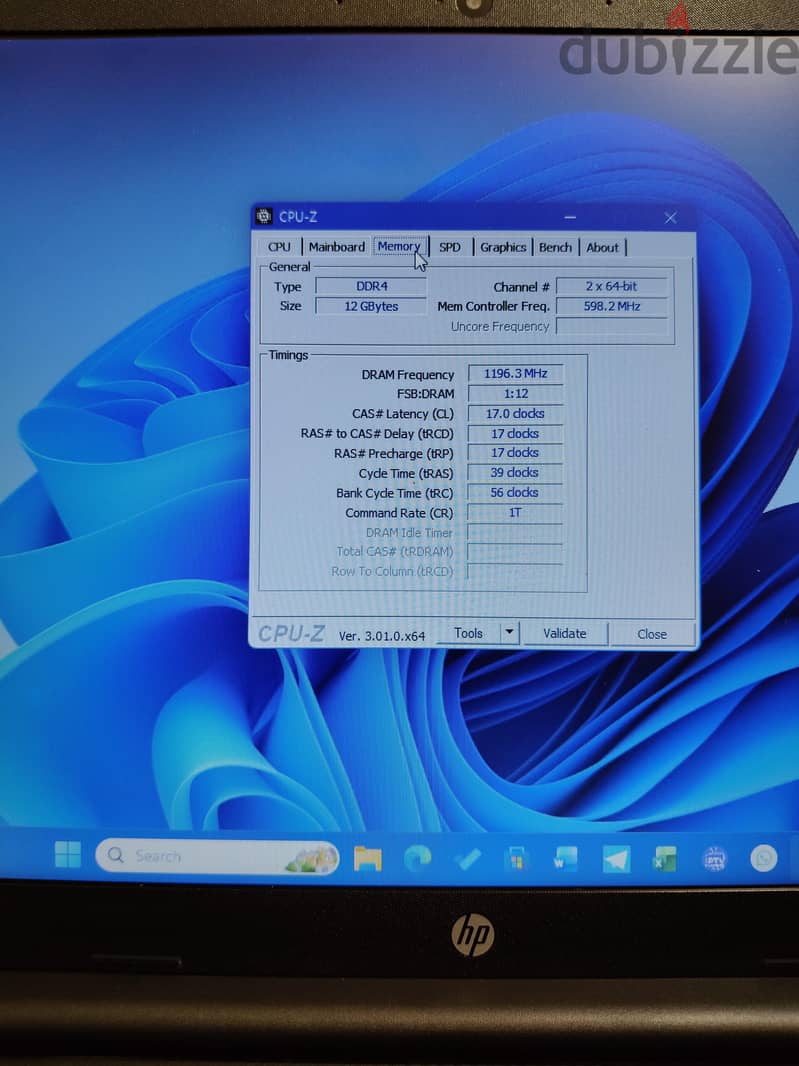Minimize the CPU-Z window
The image size is (799, 1066).
tap(570, 218)
